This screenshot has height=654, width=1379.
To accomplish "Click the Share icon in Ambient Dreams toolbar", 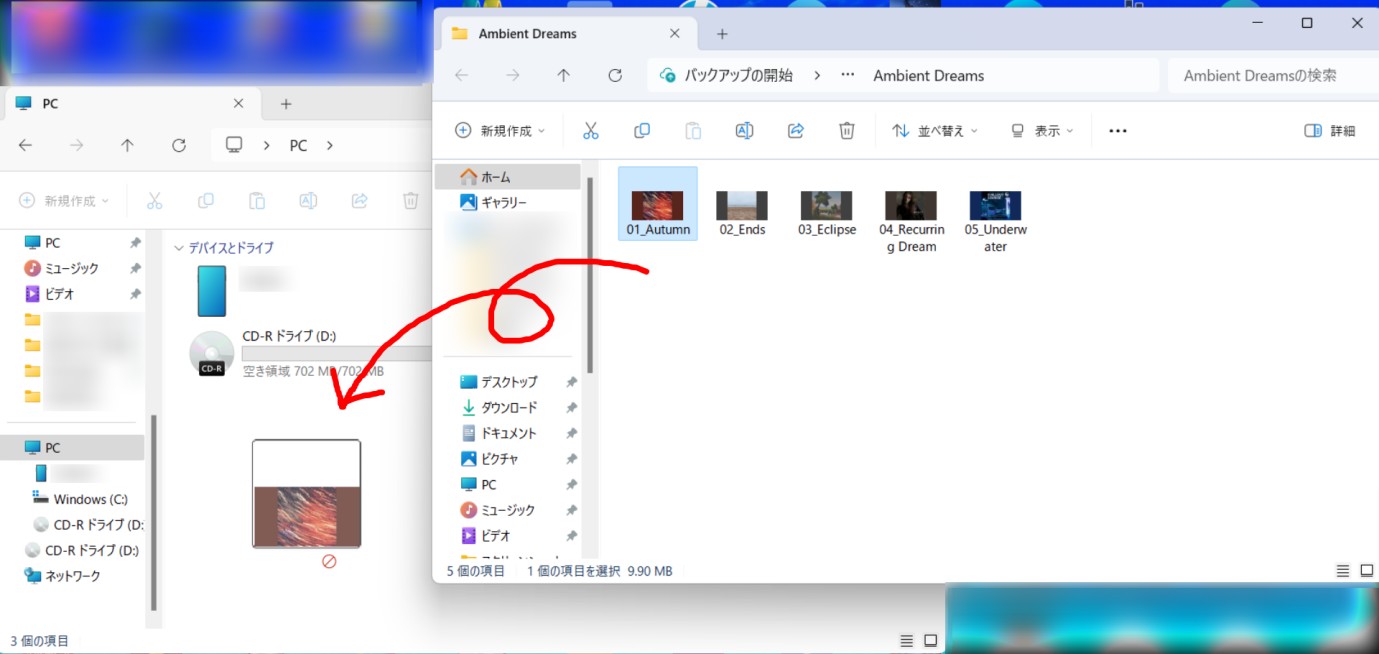I will [796, 131].
